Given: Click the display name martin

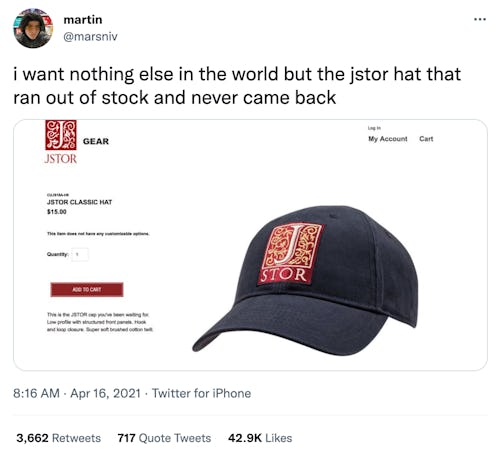Looking at the screenshot, I should point(83,20).
